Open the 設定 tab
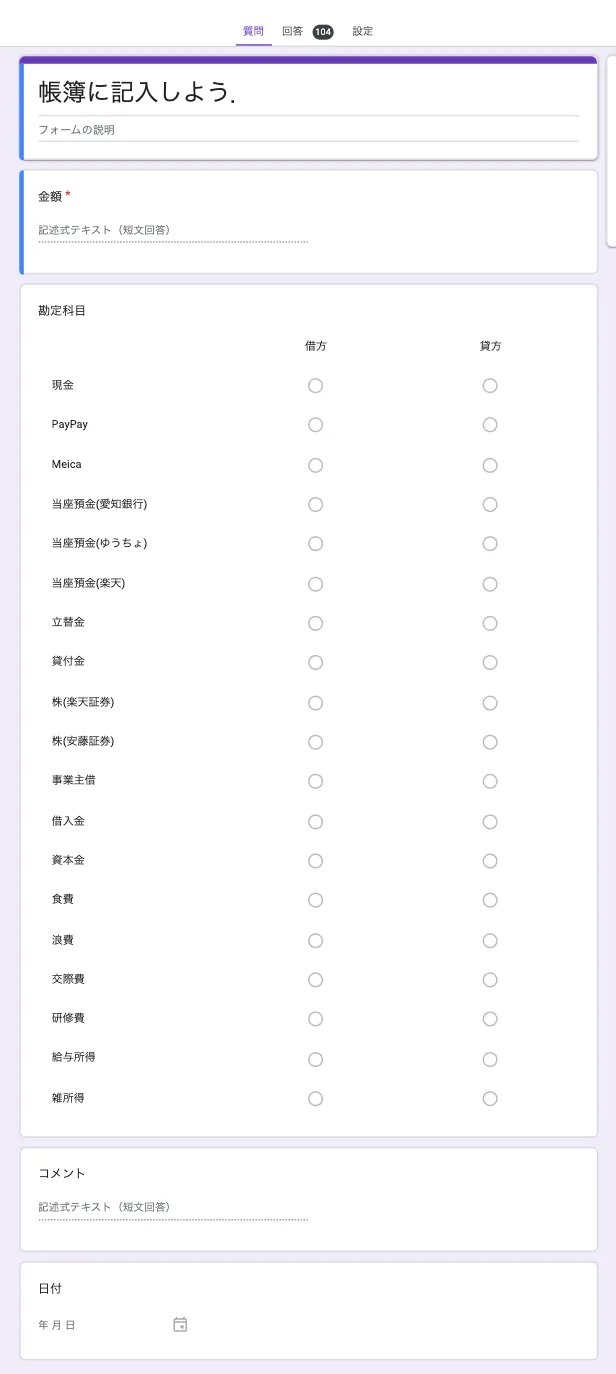616x1374 pixels. click(362, 31)
